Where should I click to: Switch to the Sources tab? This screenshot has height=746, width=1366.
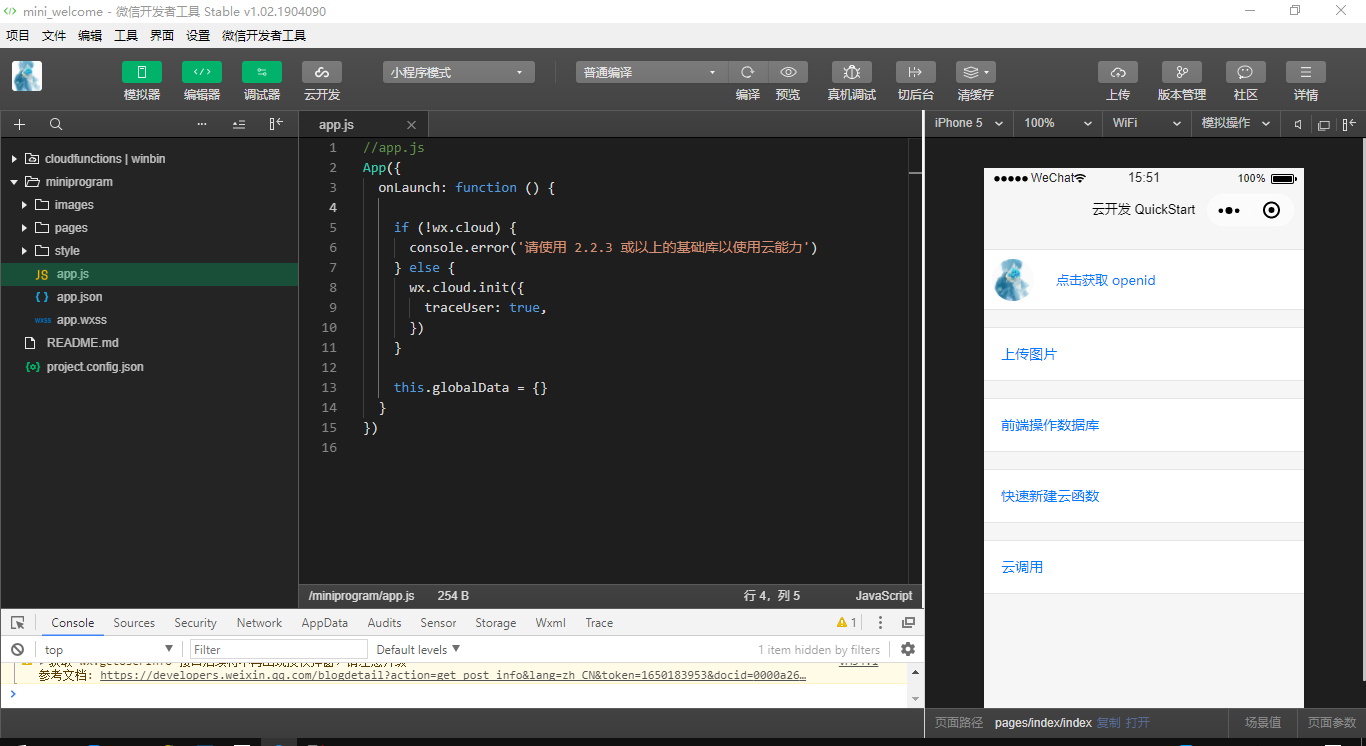coord(134,623)
